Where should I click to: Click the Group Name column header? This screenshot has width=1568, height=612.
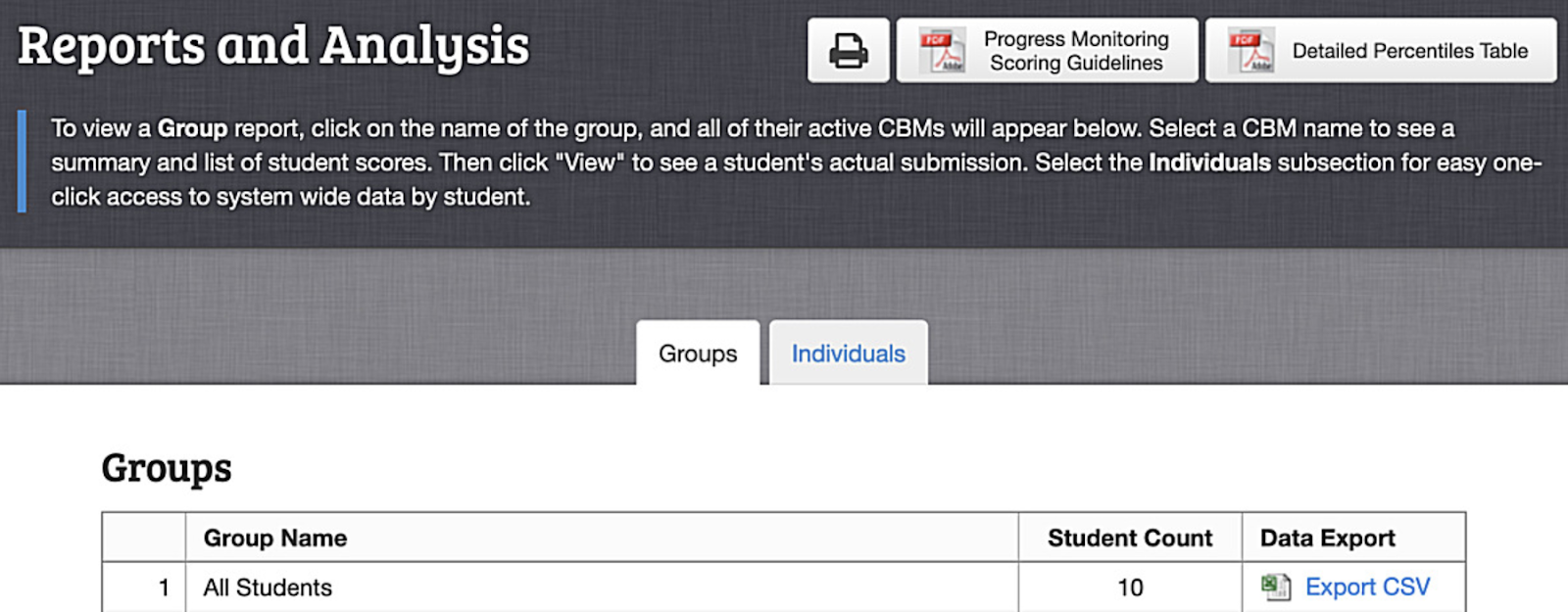[x=275, y=538]
